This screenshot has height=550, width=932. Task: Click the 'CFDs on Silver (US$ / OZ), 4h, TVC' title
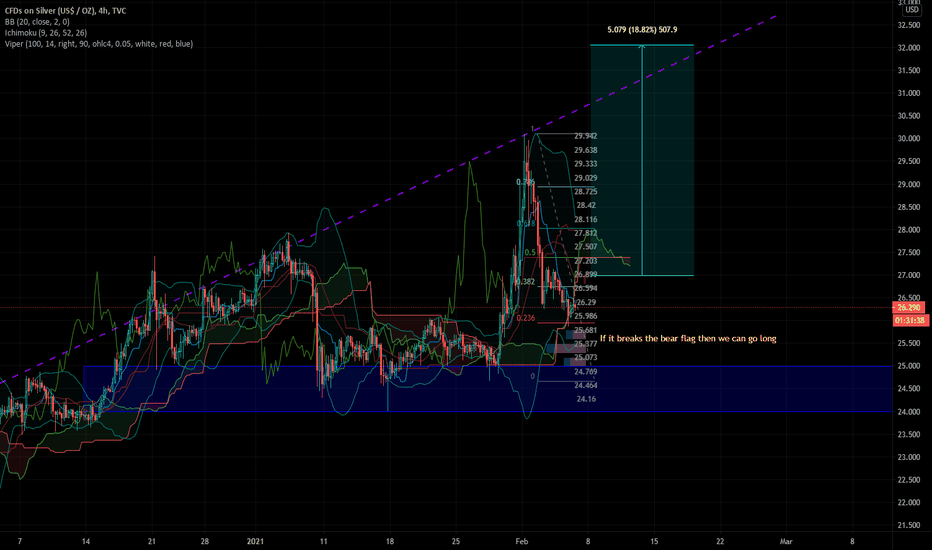pos(65,11)
